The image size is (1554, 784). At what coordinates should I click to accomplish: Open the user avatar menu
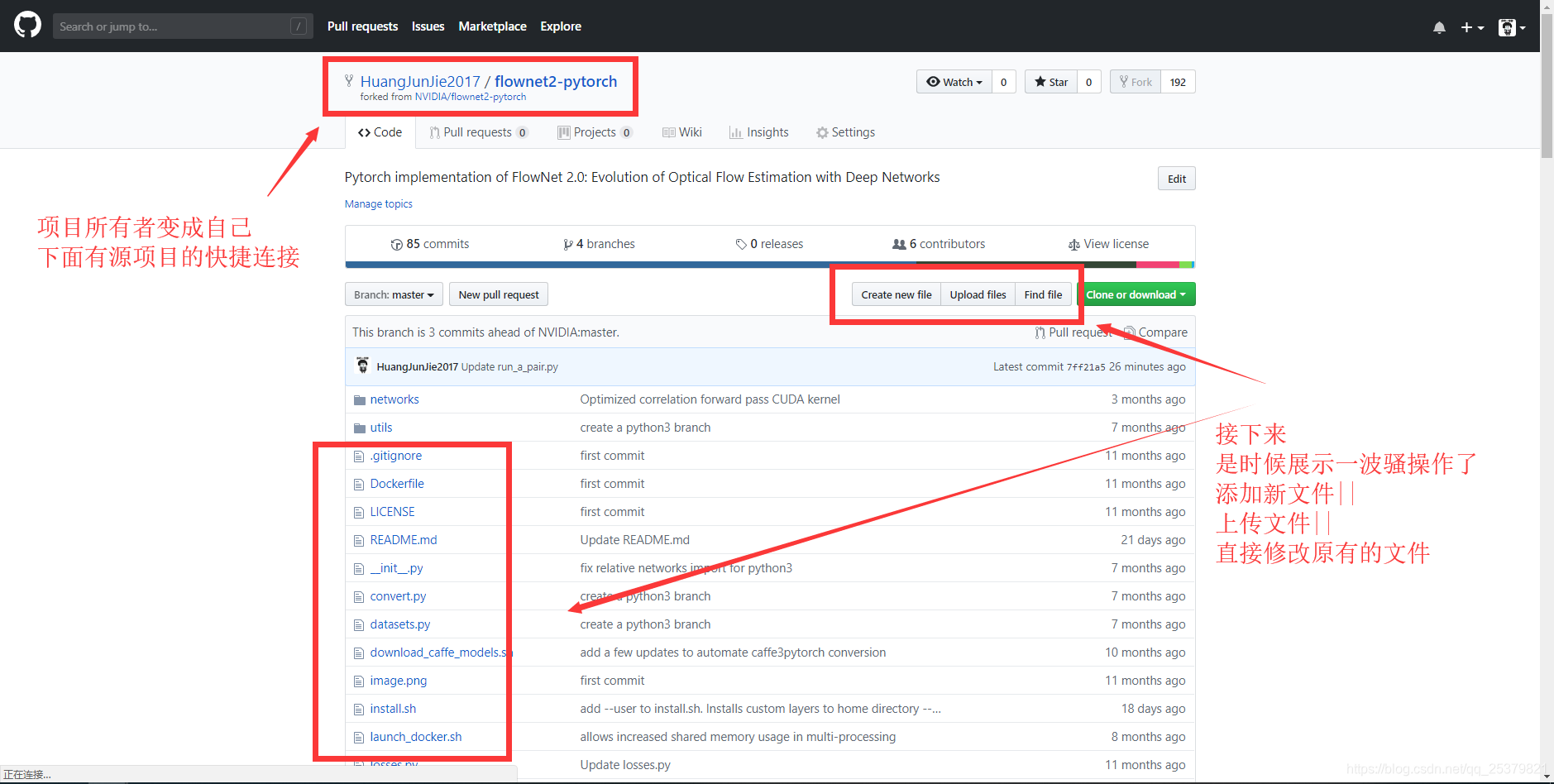[1512, 27]
